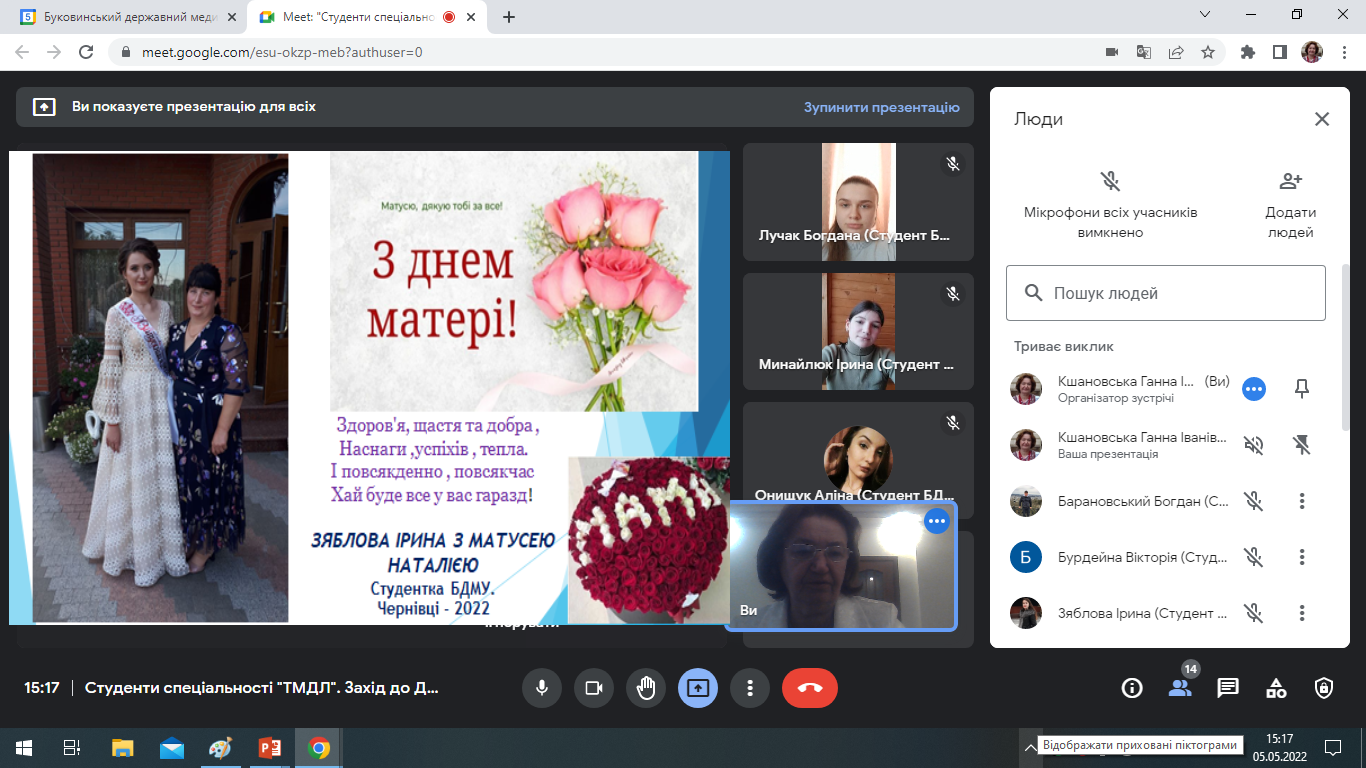Mute Барановський Богдан microphone icon
Screen dimensions: 1366x768
click(1254, 501)
